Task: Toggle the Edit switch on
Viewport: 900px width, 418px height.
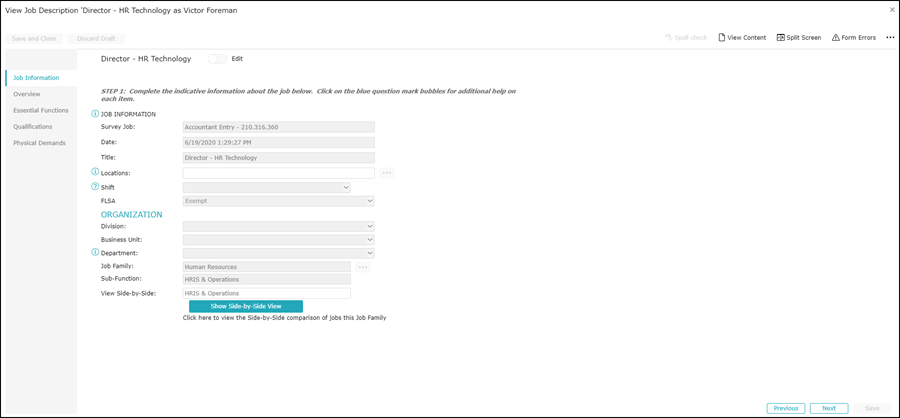Action: pos(218,59)
